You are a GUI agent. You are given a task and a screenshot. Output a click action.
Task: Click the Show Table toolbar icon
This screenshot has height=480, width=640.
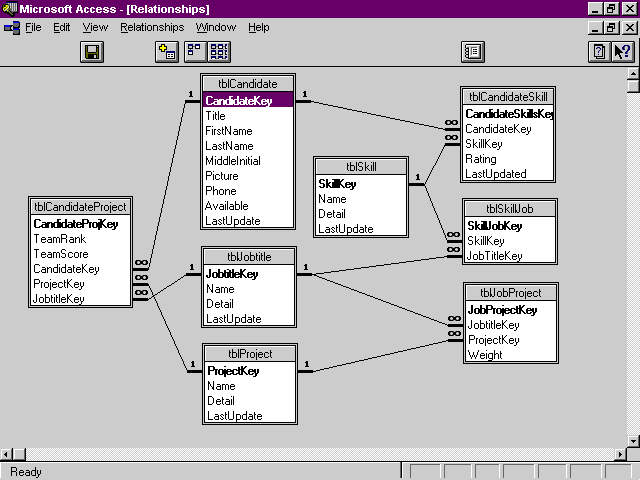[168, 52]
